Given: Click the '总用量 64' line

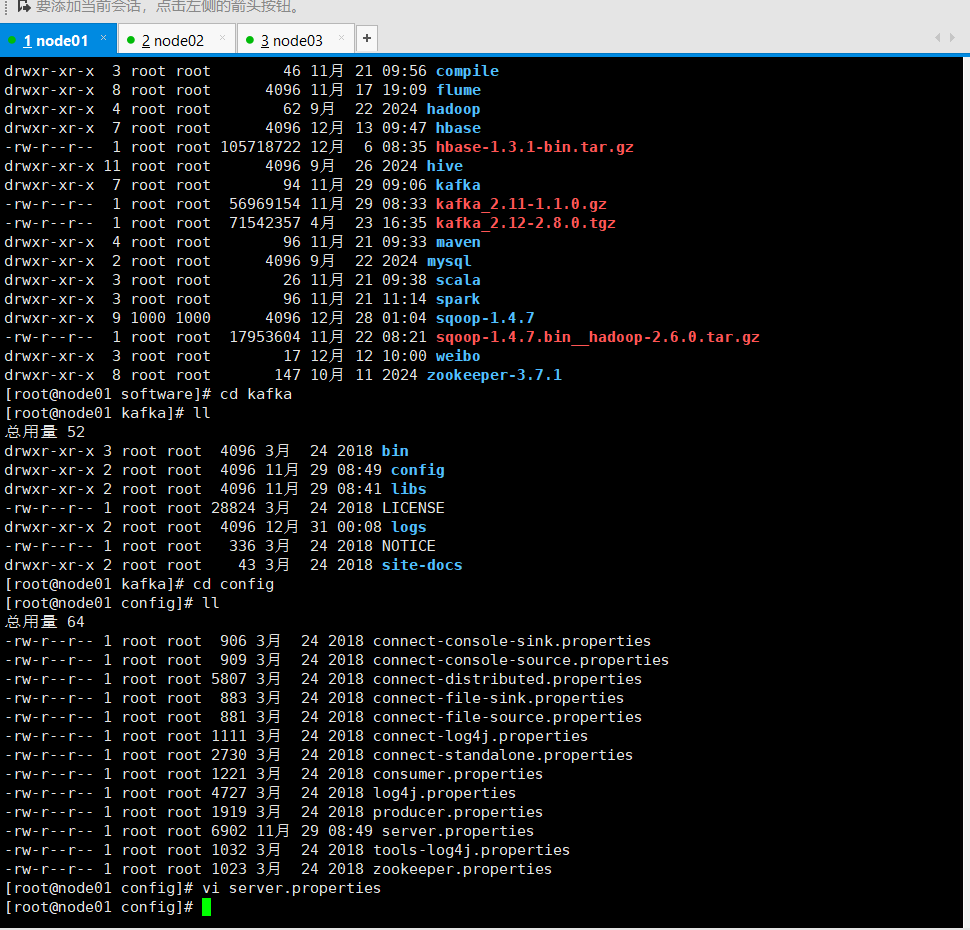Looking at the screenshot, I should 45,622.
